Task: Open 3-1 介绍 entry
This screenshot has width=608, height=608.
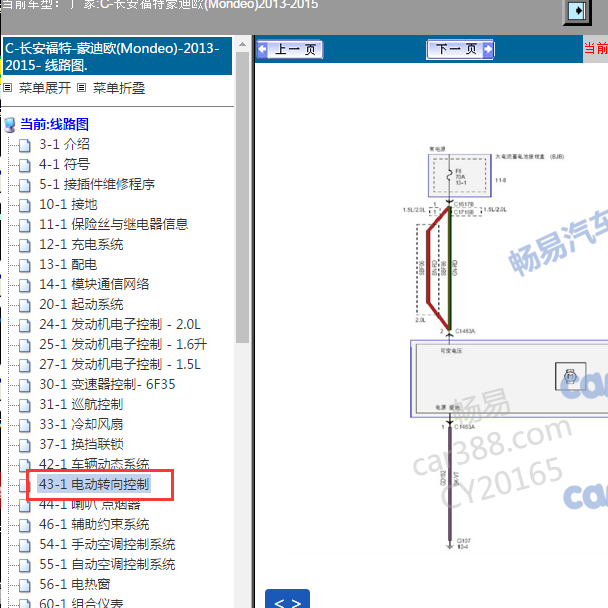Action: click(64, 144)
